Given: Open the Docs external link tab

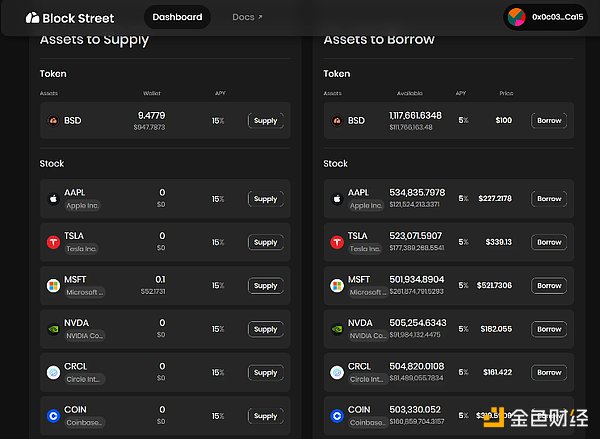Looking at the screenshot, I should [x=247, y=17].
